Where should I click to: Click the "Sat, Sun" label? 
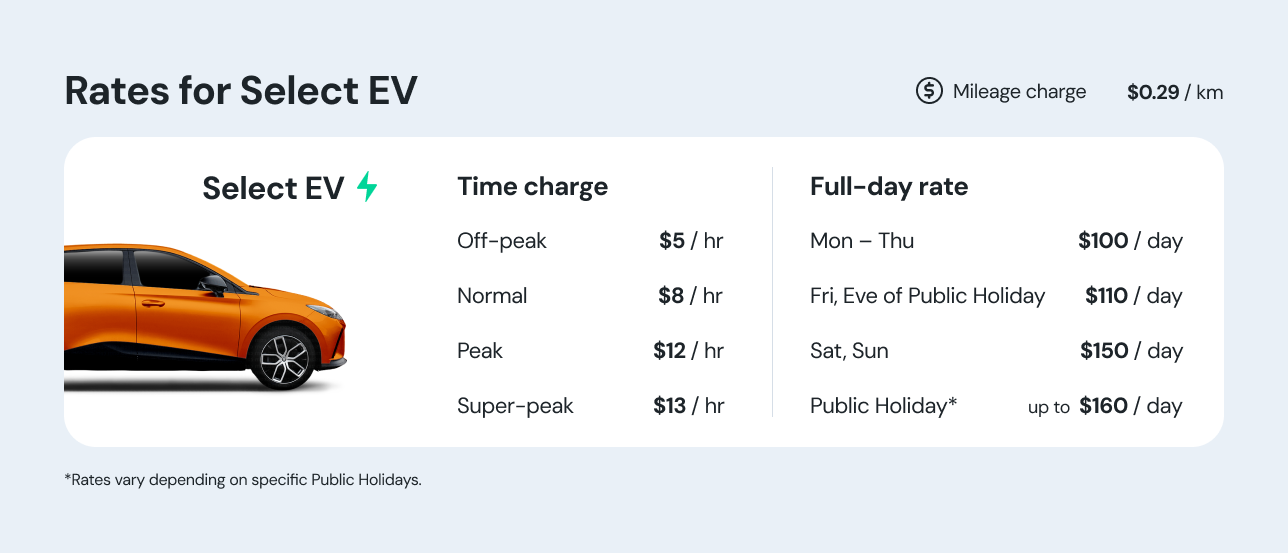tap(849, 351)
